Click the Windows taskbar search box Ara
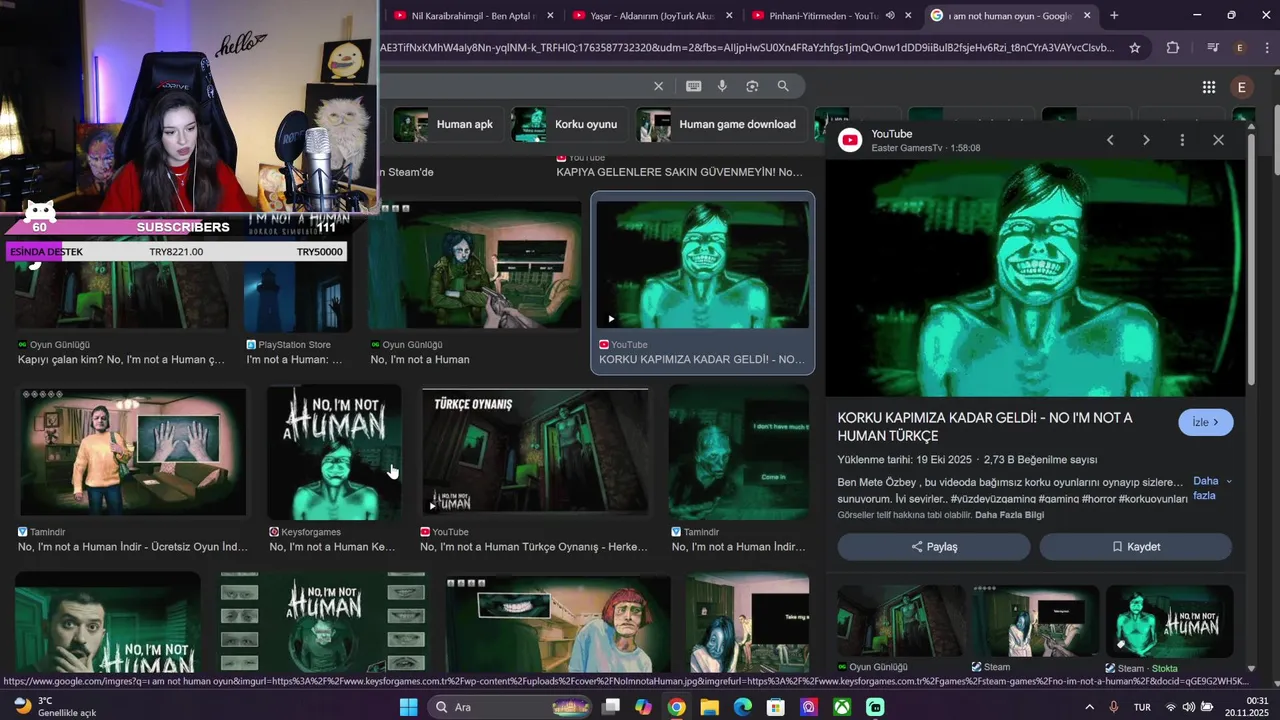Screen dimensions: 1280x720 click(508, 707)
